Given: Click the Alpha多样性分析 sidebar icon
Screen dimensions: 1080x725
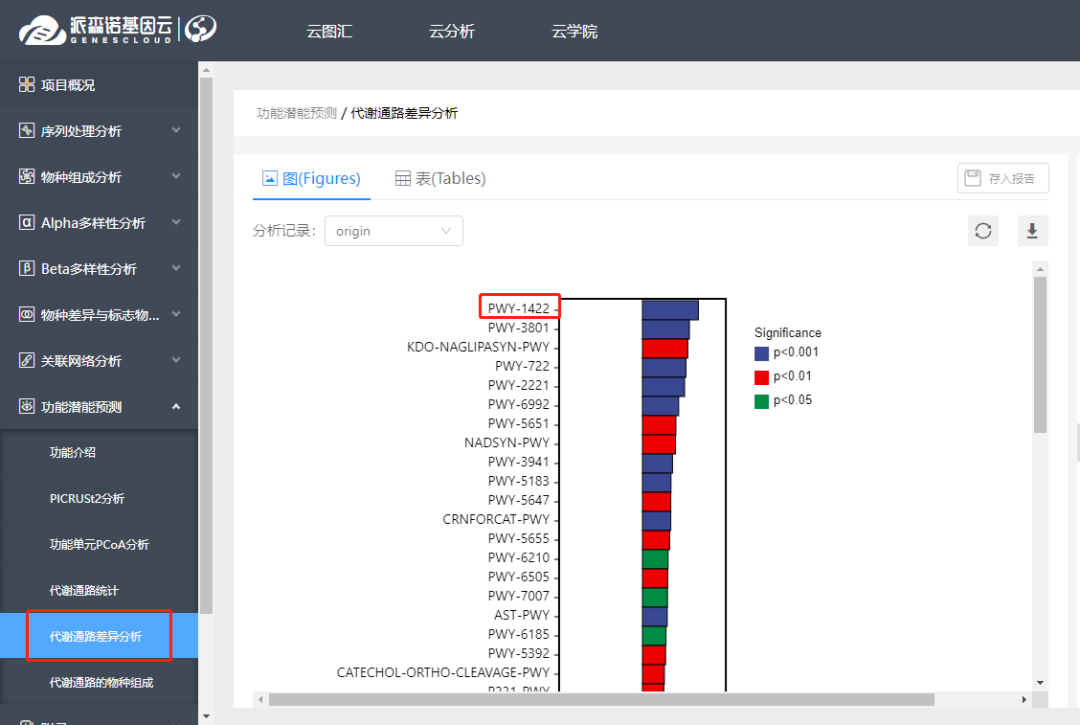Looking at the screenshot, I should 27,223.
